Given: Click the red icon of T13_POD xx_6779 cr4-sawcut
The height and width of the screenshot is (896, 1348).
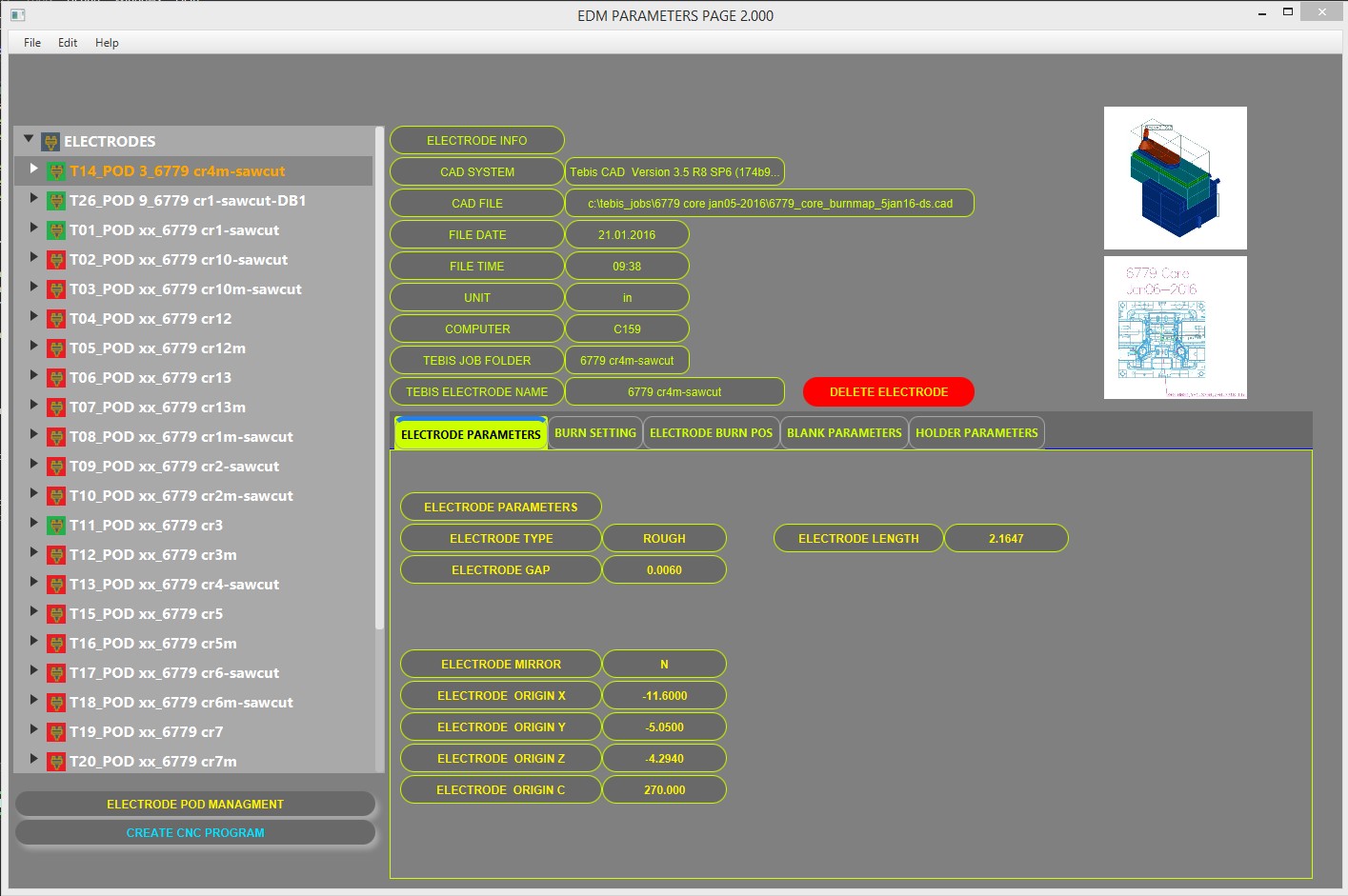Looking at the screenshot, I should 56,585.
